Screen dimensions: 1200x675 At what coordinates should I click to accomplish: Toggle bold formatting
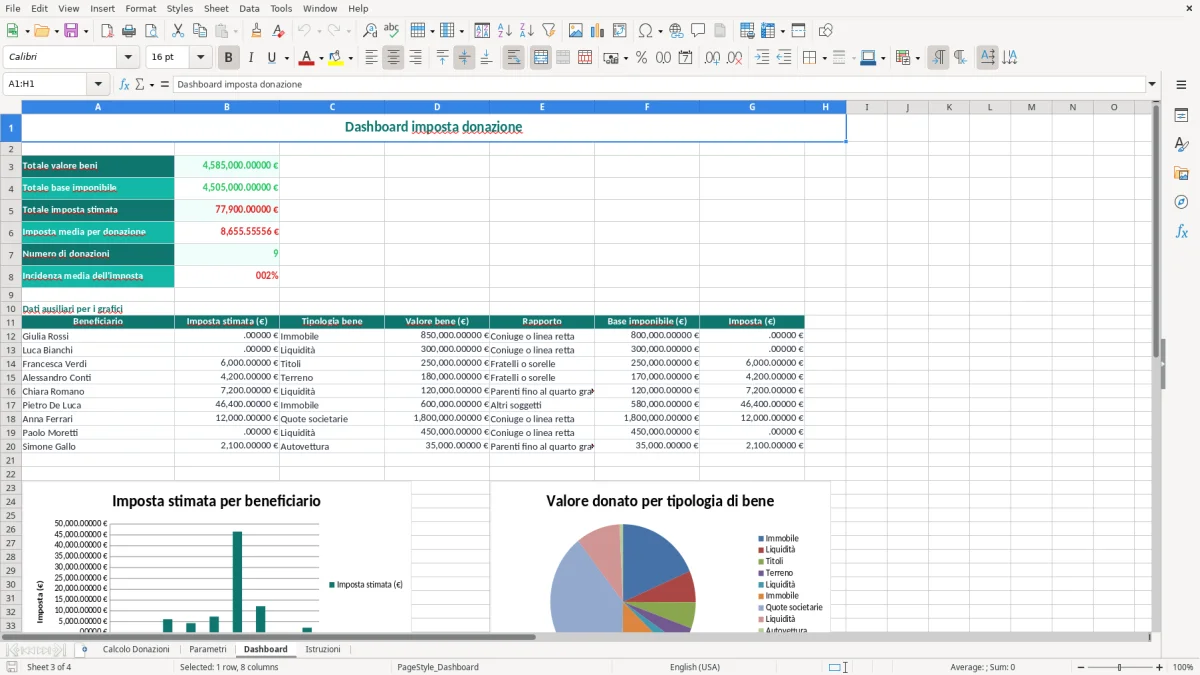pos(228,58)
